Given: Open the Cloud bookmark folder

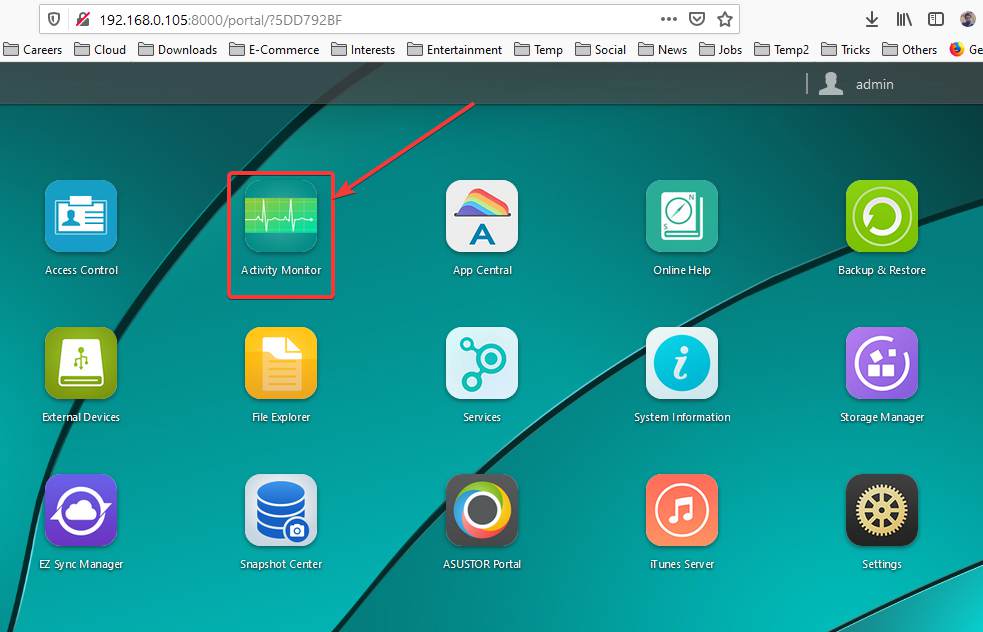Looking at the screenshot, I should click(x=100, y=50).
